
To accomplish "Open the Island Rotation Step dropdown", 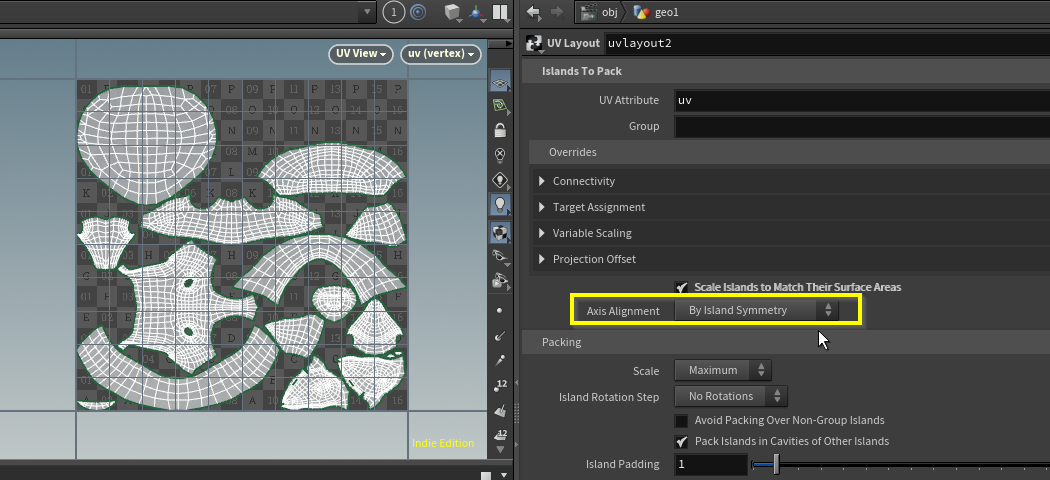I will tap(730, 397).
